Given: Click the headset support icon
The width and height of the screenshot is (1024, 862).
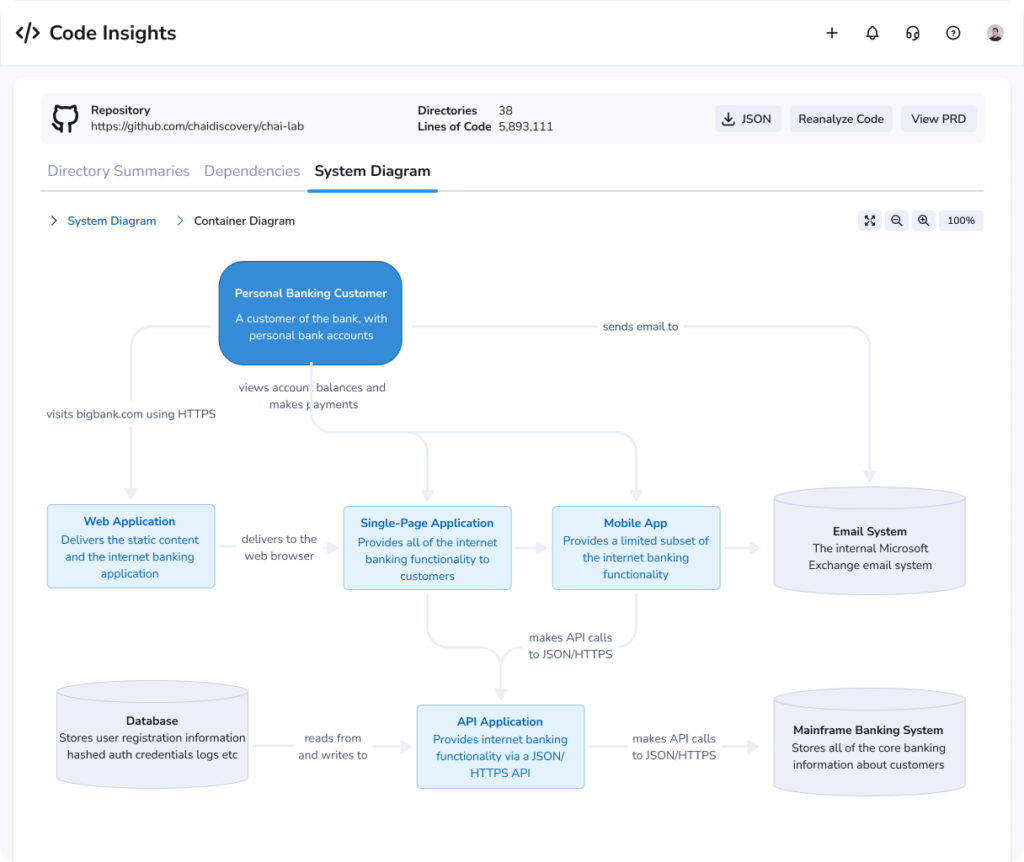Looking at the screenshot, I should [912, 33].
